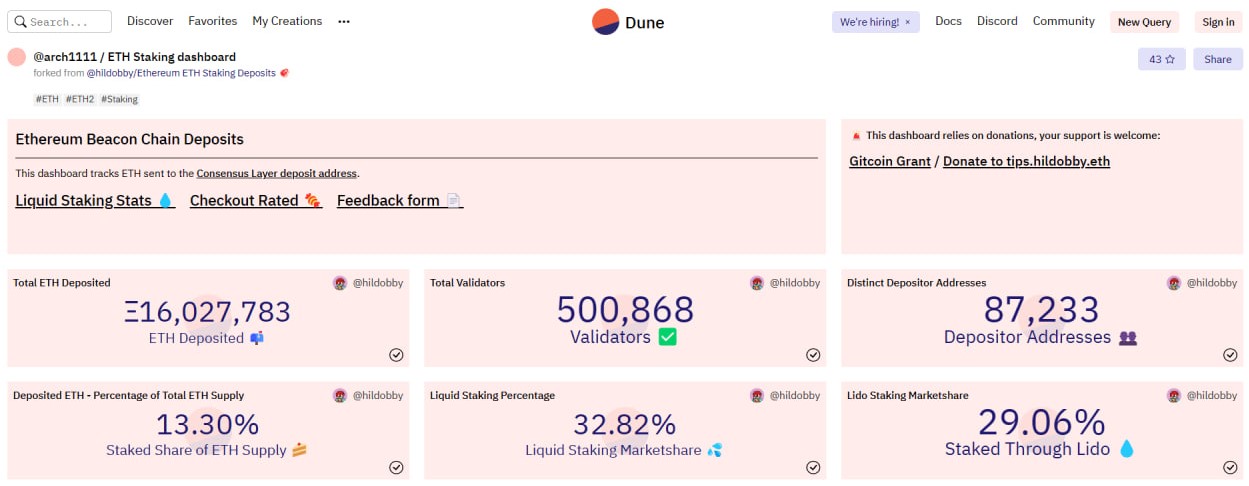
Task: Click the 32.82% liquid staking value
Action: 624,425
